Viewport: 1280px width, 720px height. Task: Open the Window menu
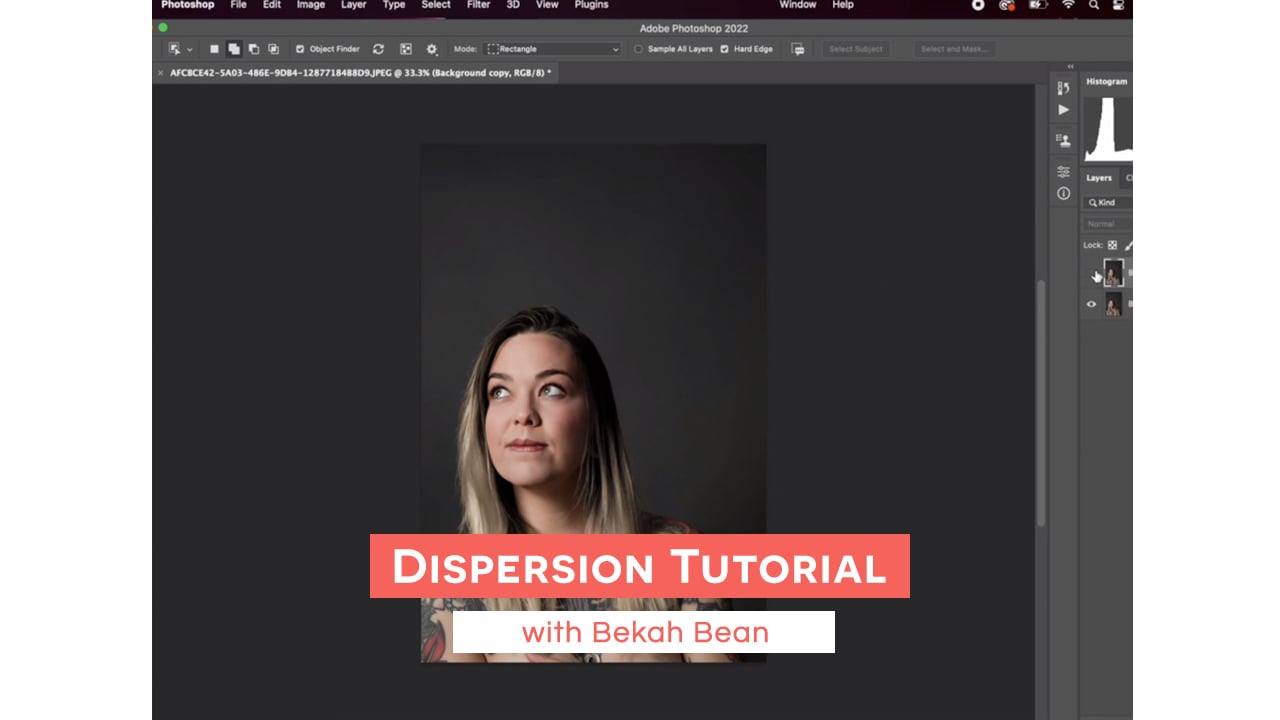(798, 5)
